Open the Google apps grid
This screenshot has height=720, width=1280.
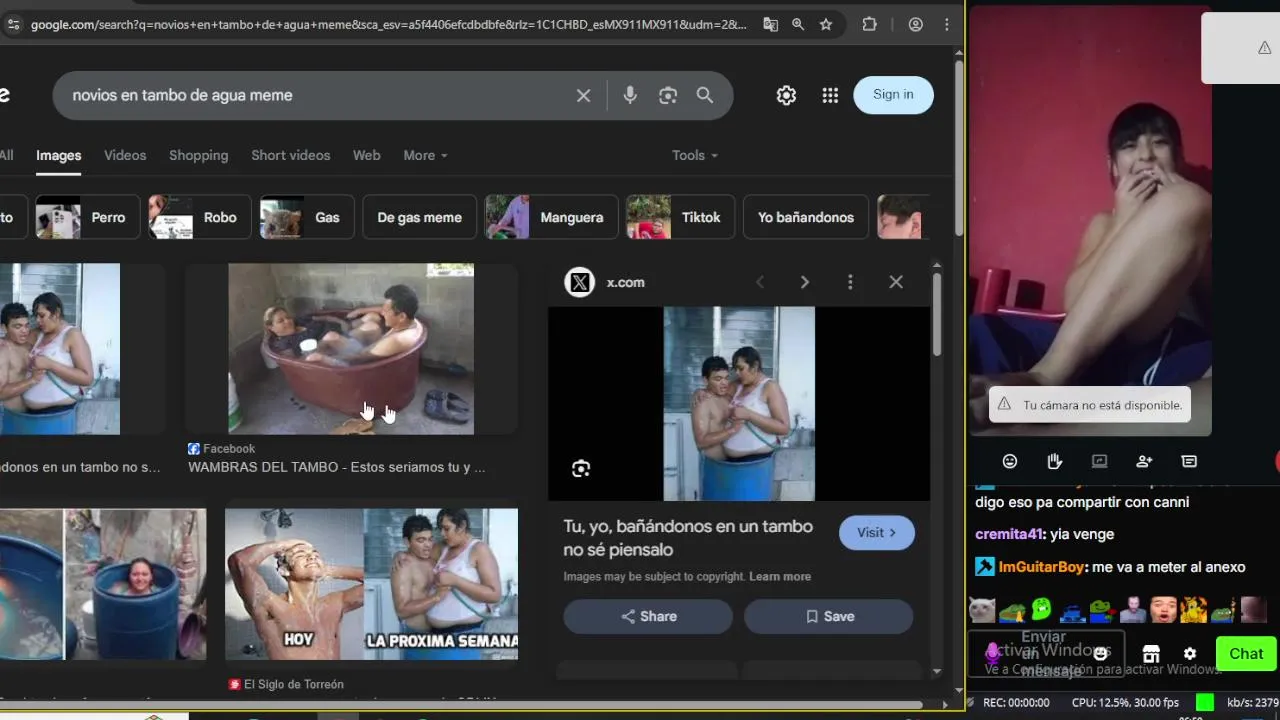pos(830,95)
